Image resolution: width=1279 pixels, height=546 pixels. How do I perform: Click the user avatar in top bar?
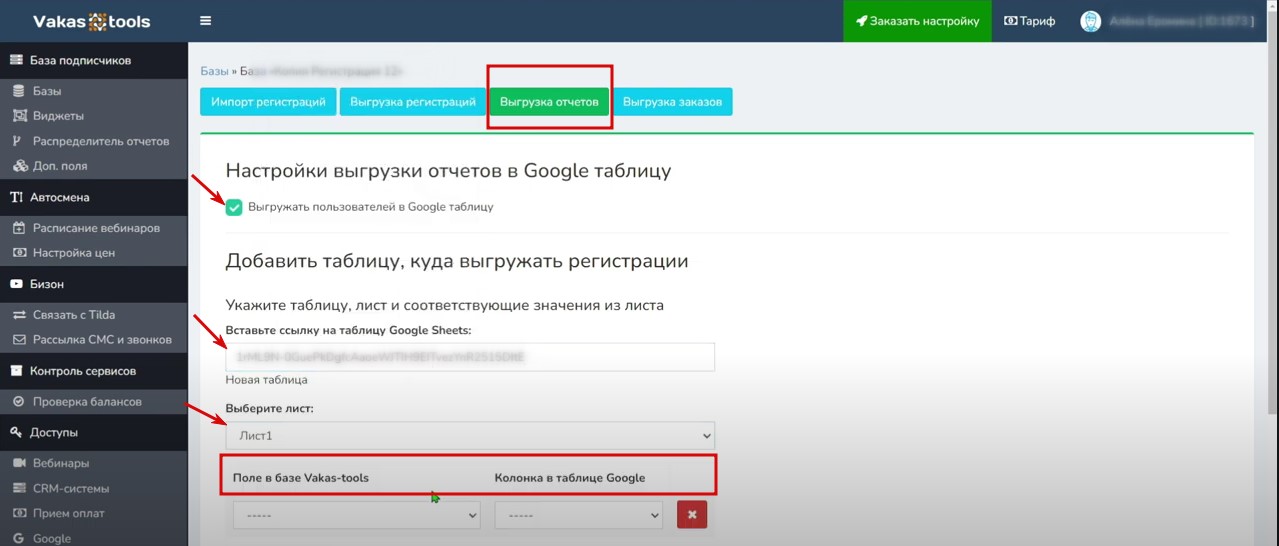tap(1090, 21)
